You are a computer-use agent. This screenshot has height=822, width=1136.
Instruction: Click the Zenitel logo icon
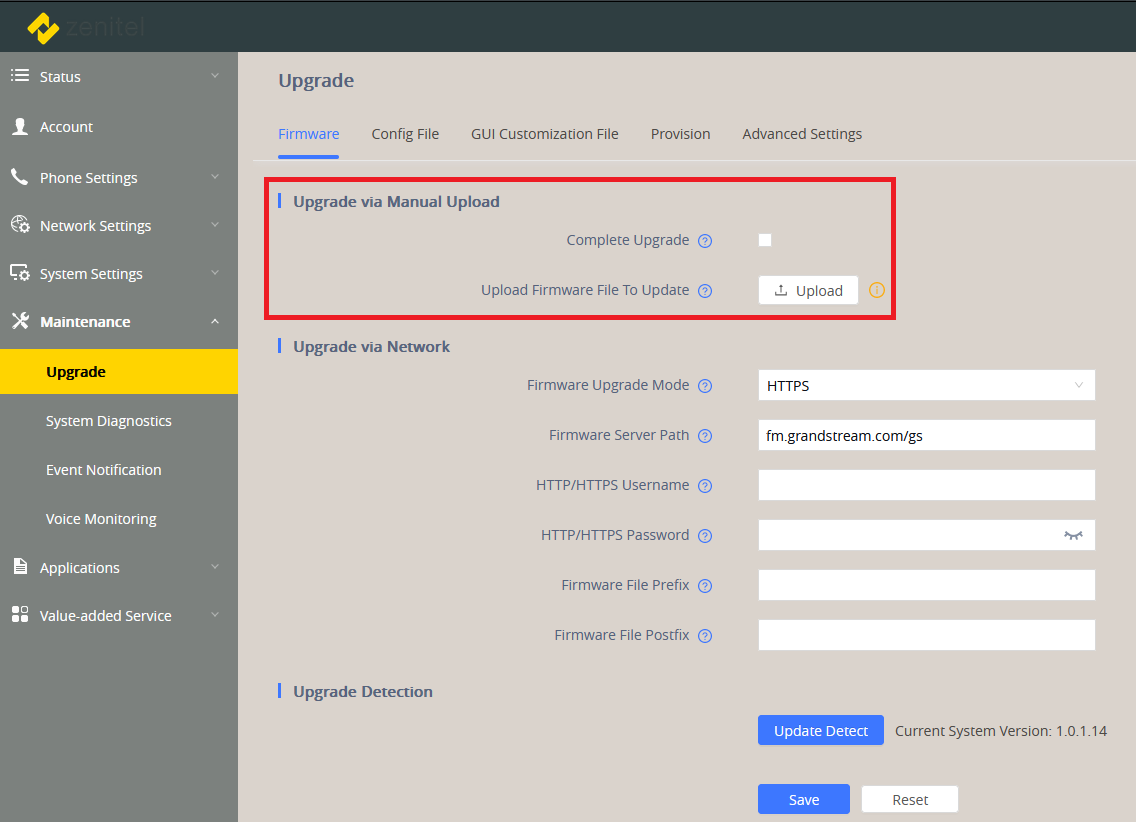coord(43,27)
